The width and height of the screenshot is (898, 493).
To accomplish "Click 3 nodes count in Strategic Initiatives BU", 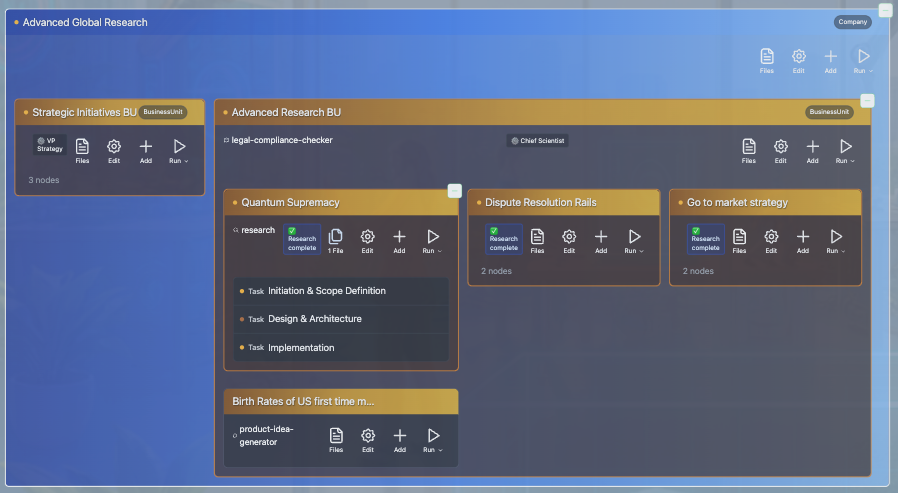I will coord(44,180).
